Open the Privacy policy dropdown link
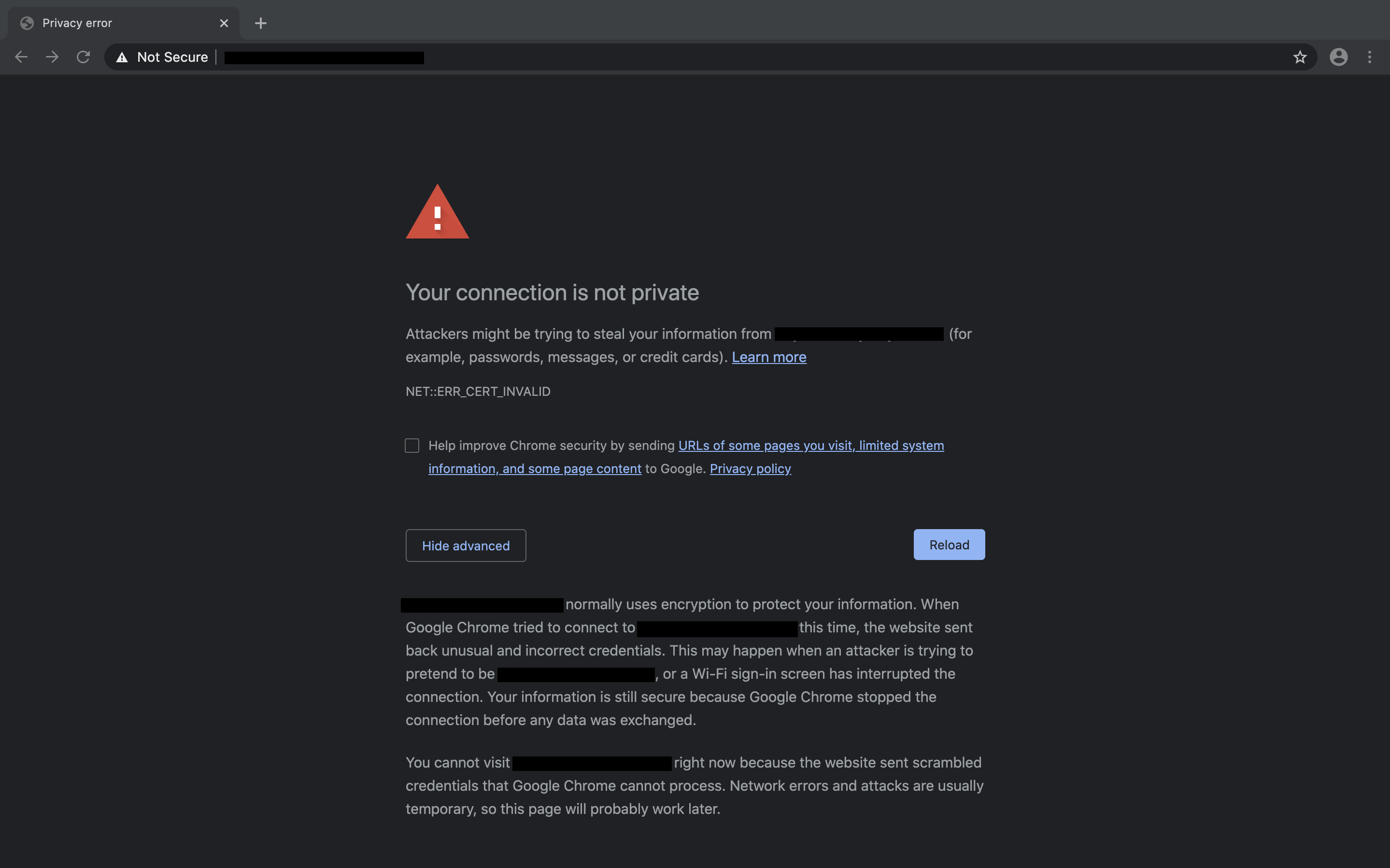This screenshot has height=868, width=1390. click(x=750, y=468)
